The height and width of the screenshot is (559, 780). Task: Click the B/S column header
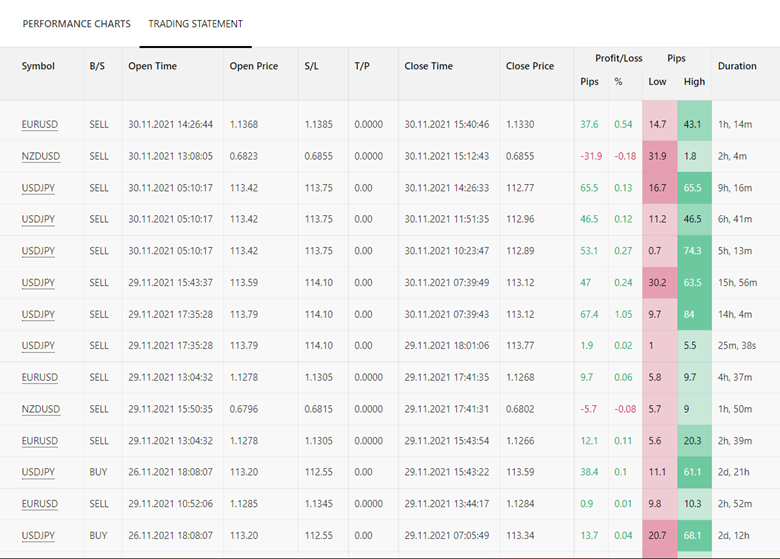point(97,66)
